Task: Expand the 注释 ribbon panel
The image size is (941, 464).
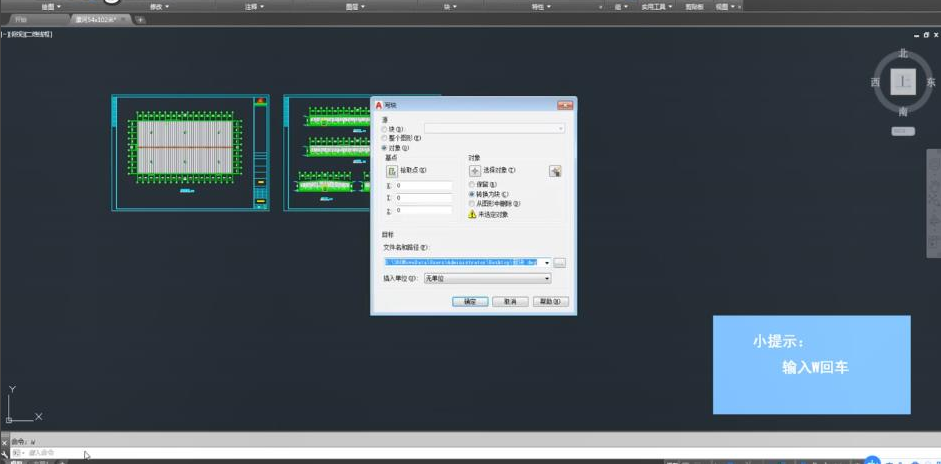Action: point(254,7)
